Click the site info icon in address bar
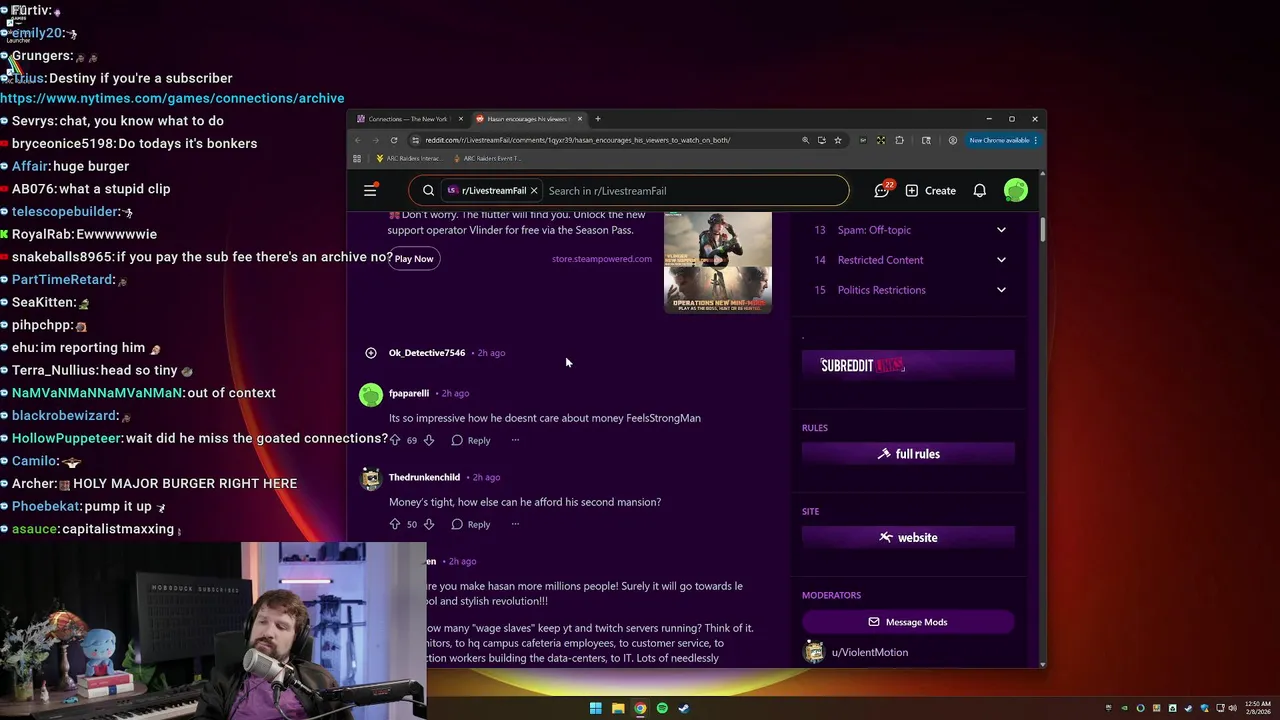 click(x=415, y=140)
